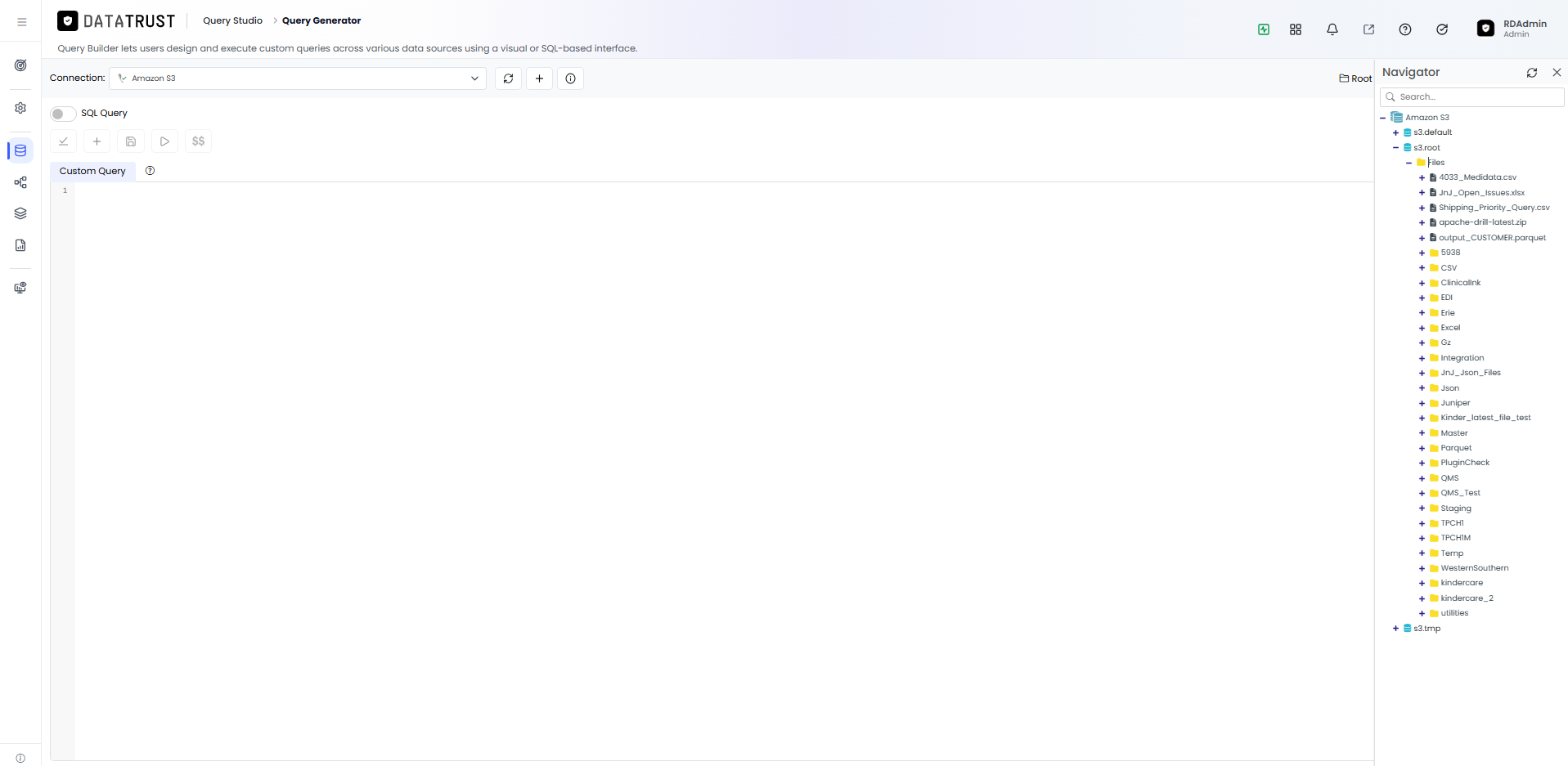Screen dimensions: 1568x766
Task: Expand the CSV folder
Action: [1422, 268]
